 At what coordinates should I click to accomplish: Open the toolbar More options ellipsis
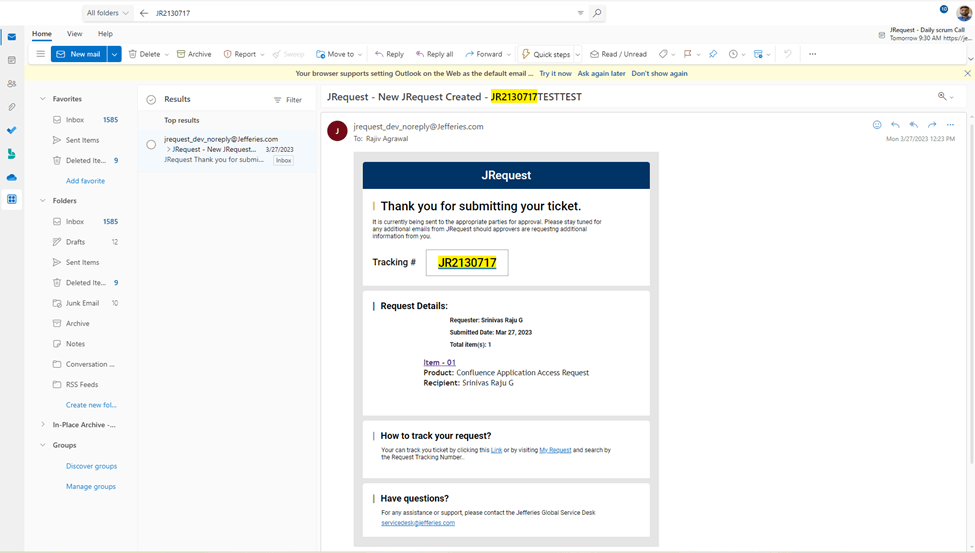(813, 54)
